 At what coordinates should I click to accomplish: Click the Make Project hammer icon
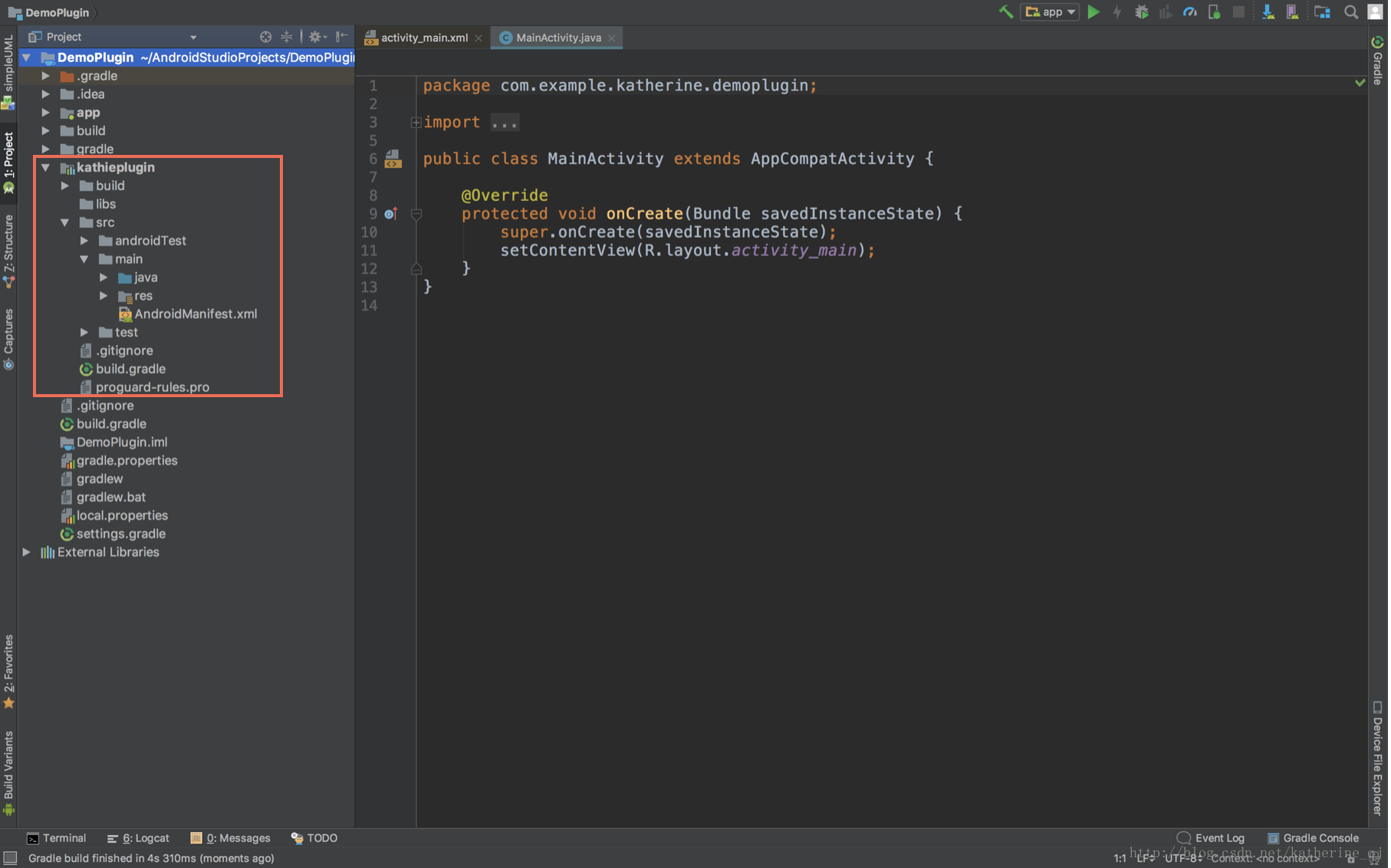point(1006,12)
